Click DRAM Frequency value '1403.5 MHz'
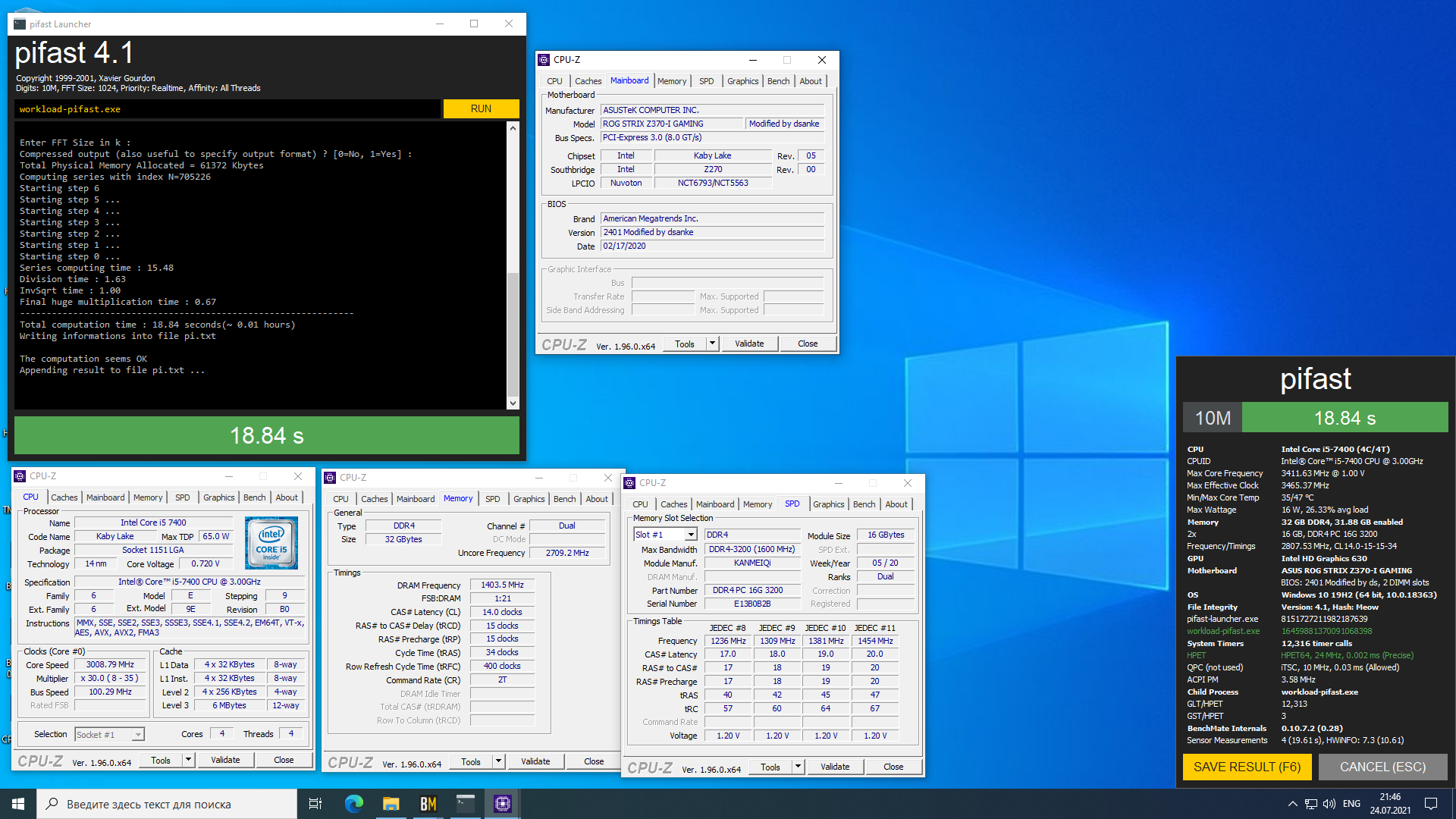Screen dimensions: 1456x819 502,585
